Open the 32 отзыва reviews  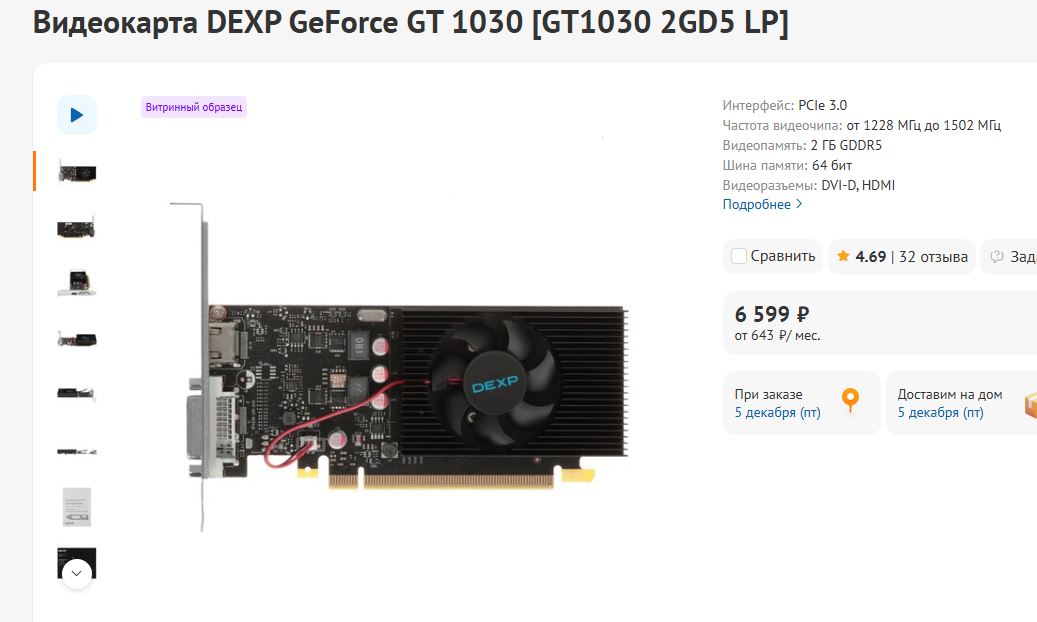tap(933, 257)
